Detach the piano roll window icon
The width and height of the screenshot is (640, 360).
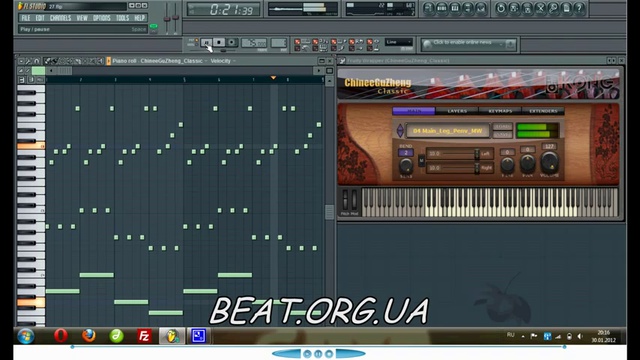point(322,61)
